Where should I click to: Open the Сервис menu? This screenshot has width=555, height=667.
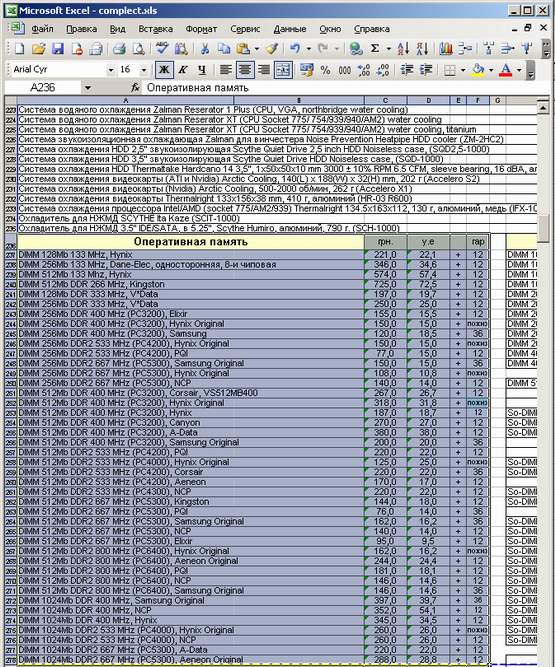(x=245, y=29)
